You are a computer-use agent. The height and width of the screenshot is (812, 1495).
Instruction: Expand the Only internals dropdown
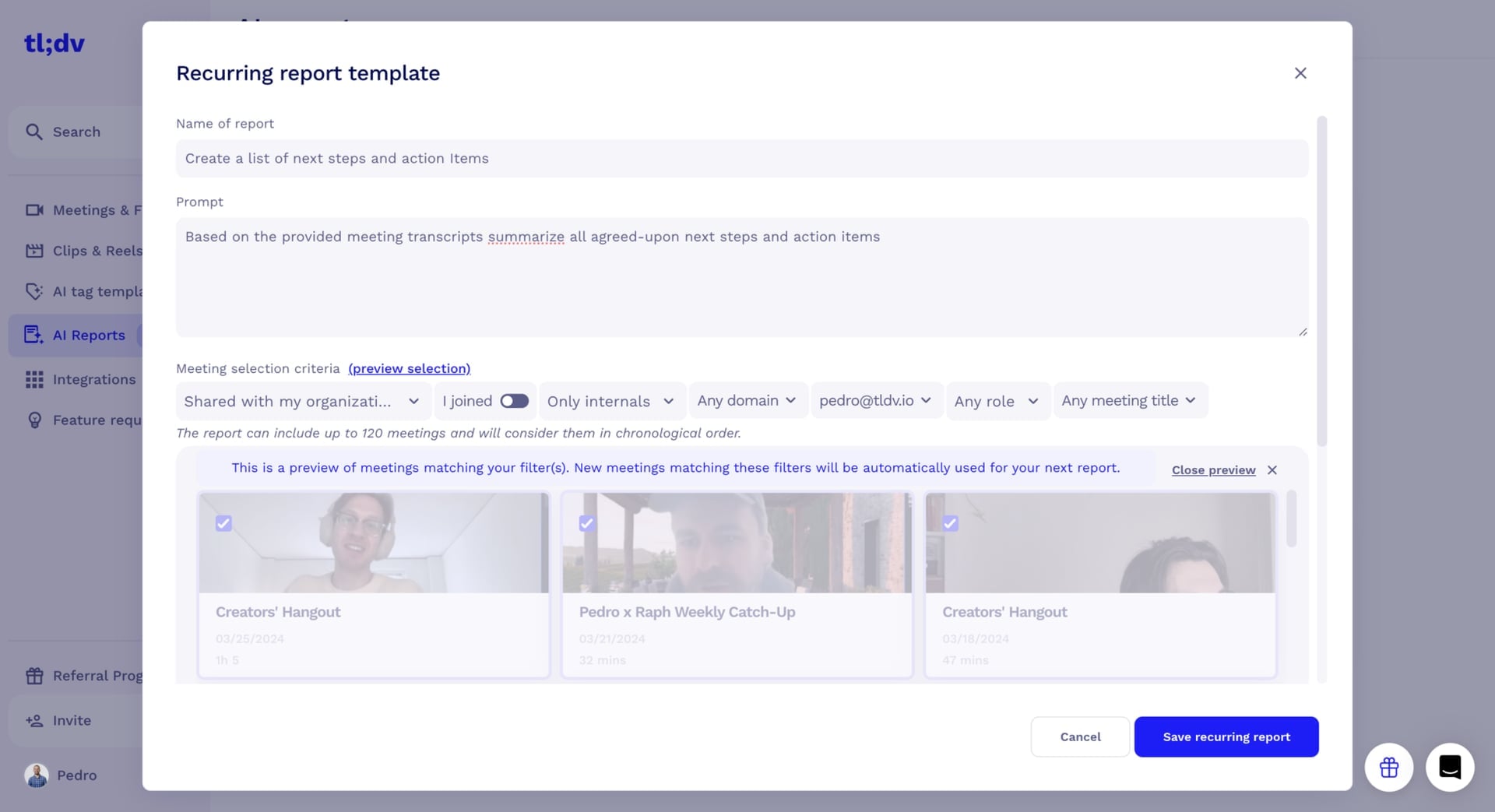point(611,401)
